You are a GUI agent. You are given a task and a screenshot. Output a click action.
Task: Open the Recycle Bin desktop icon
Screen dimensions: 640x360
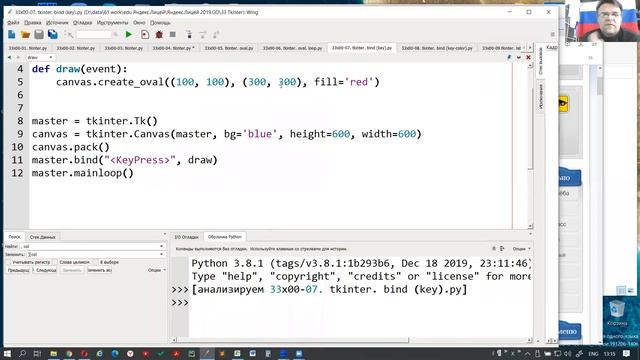616,313
